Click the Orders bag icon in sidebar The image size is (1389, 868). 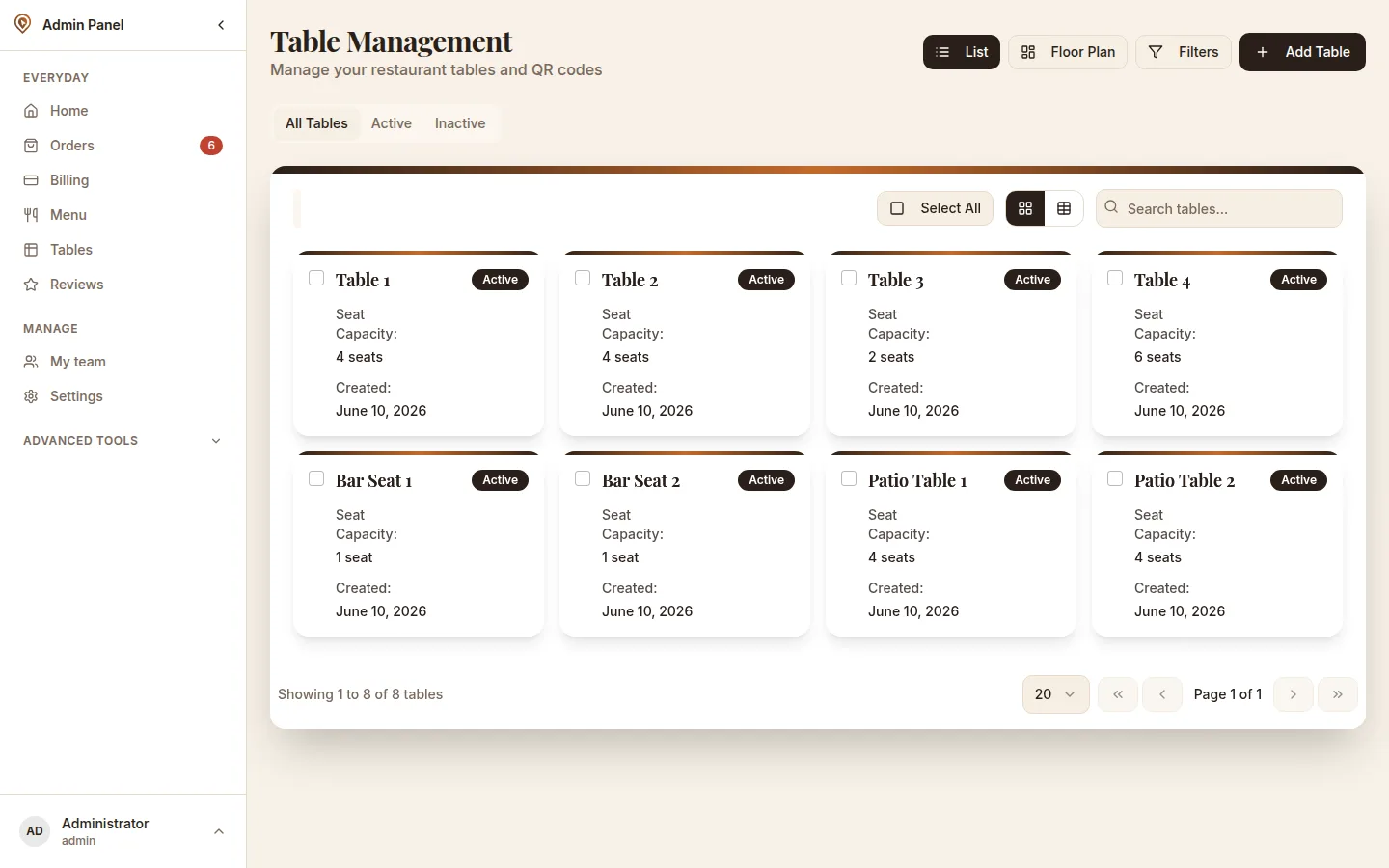[x=31, y=146]
